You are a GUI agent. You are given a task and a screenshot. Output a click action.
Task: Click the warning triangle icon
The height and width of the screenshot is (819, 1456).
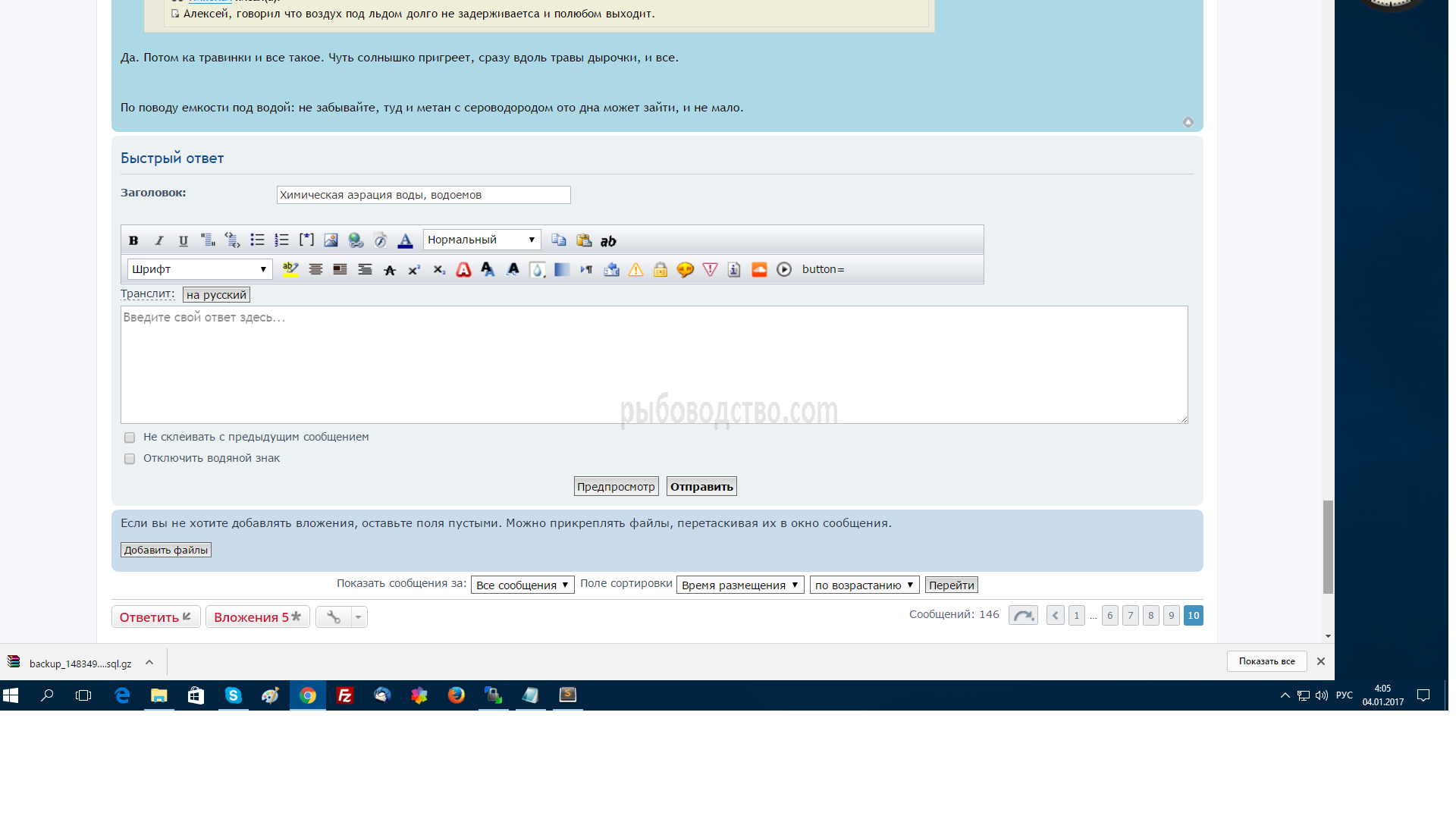coord(635,270)
